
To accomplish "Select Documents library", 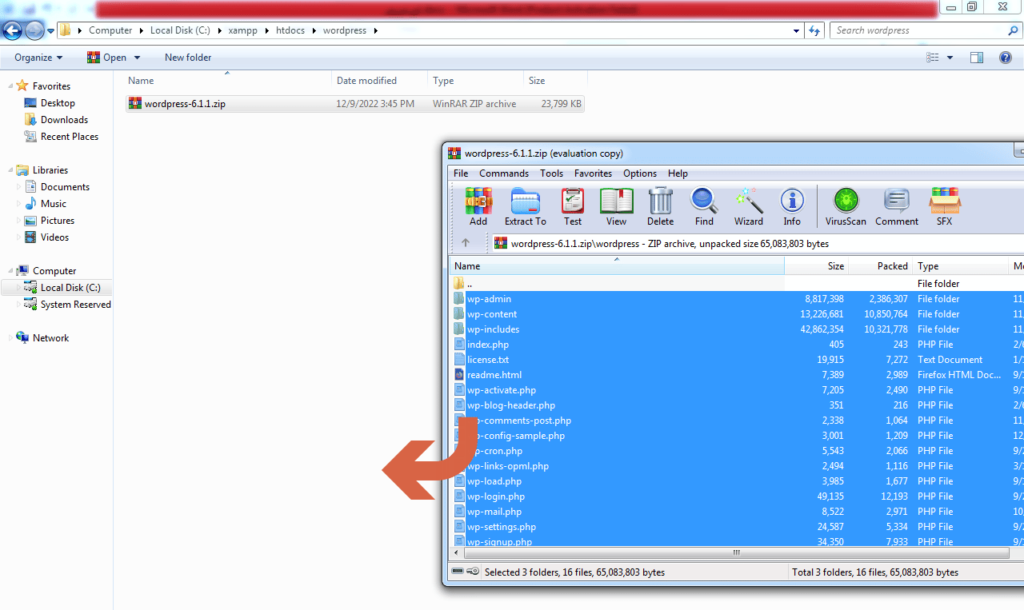I will (57, 187).
